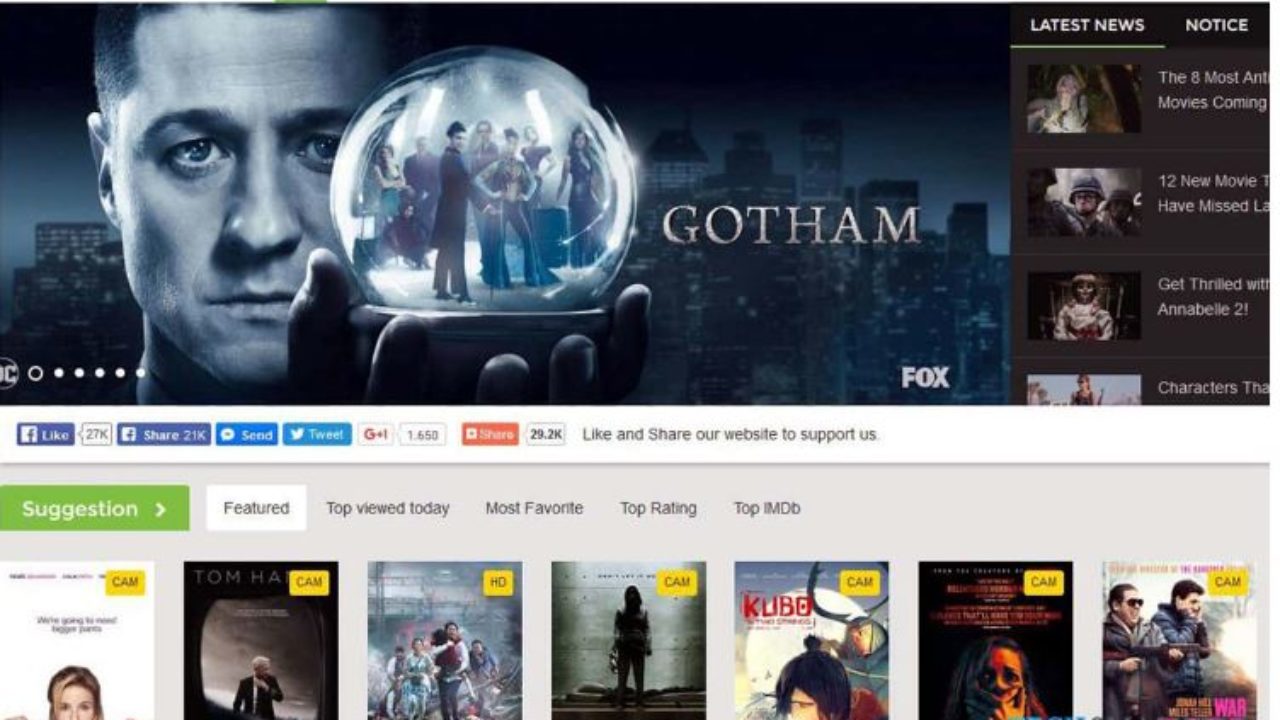Click the Facebook Share 21K button
Screen dimensions: 1280x720
click(x=164, y=435)
